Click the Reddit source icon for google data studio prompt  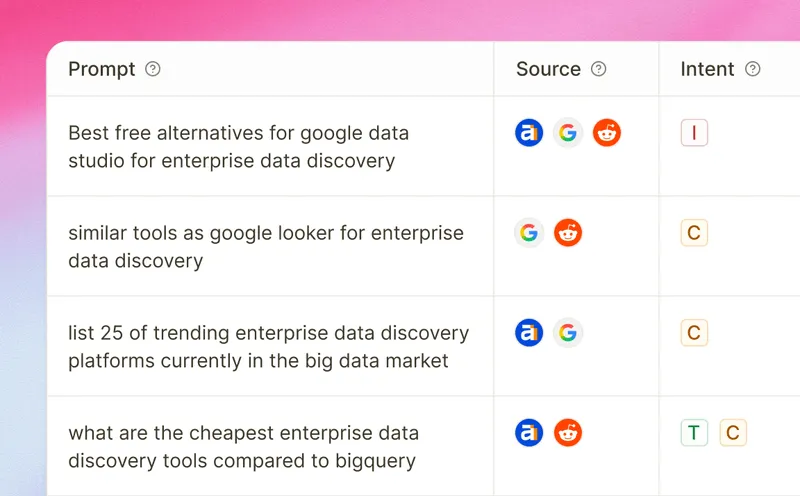point(607,133)
